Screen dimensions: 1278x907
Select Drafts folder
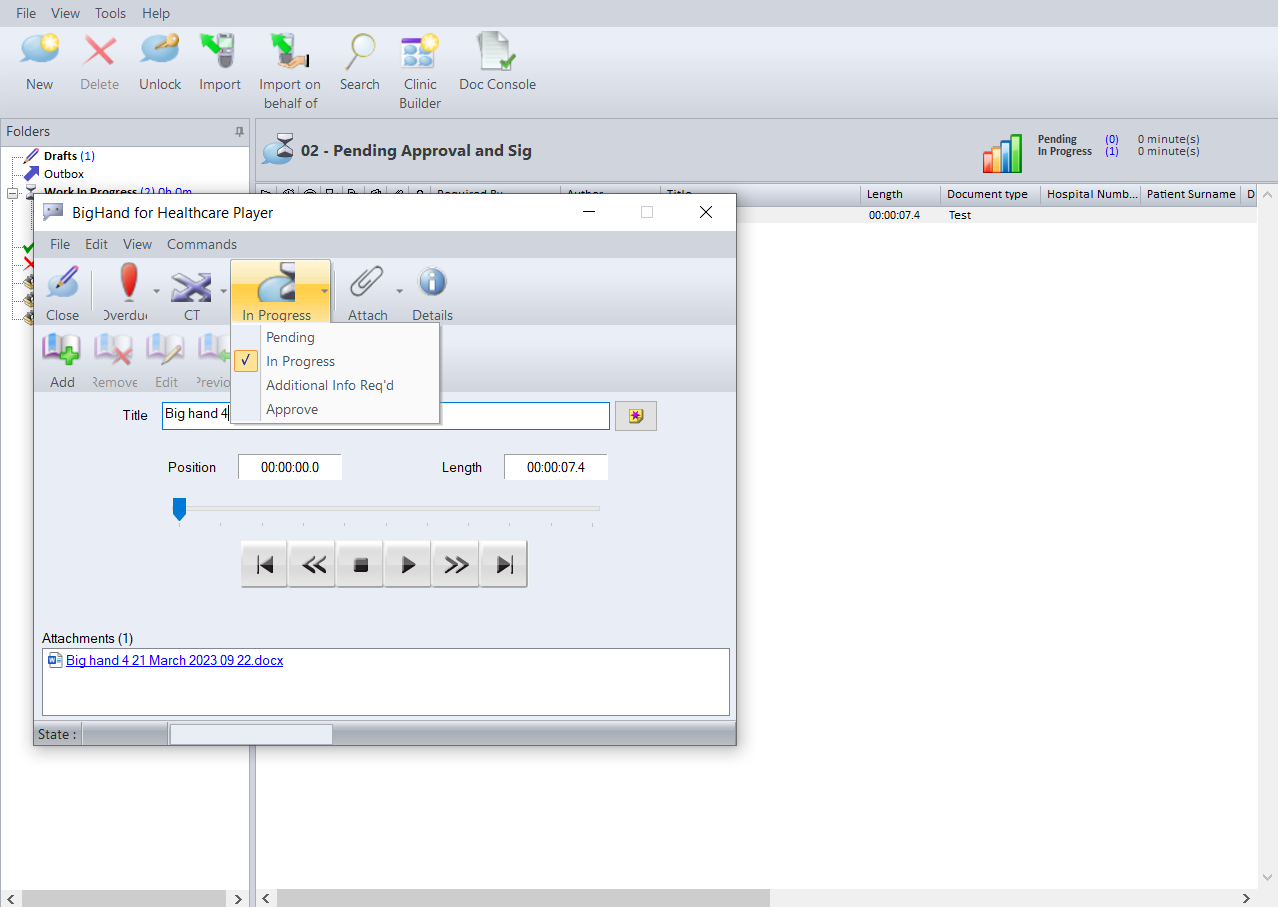coord(60,156)
